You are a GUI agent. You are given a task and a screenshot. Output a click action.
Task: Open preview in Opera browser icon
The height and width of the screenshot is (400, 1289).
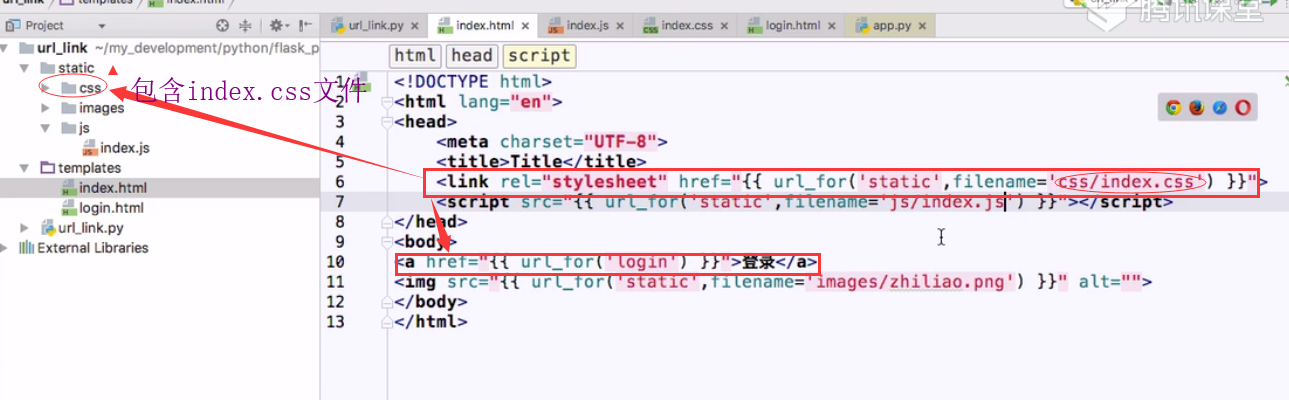[x=1242, y=108]
